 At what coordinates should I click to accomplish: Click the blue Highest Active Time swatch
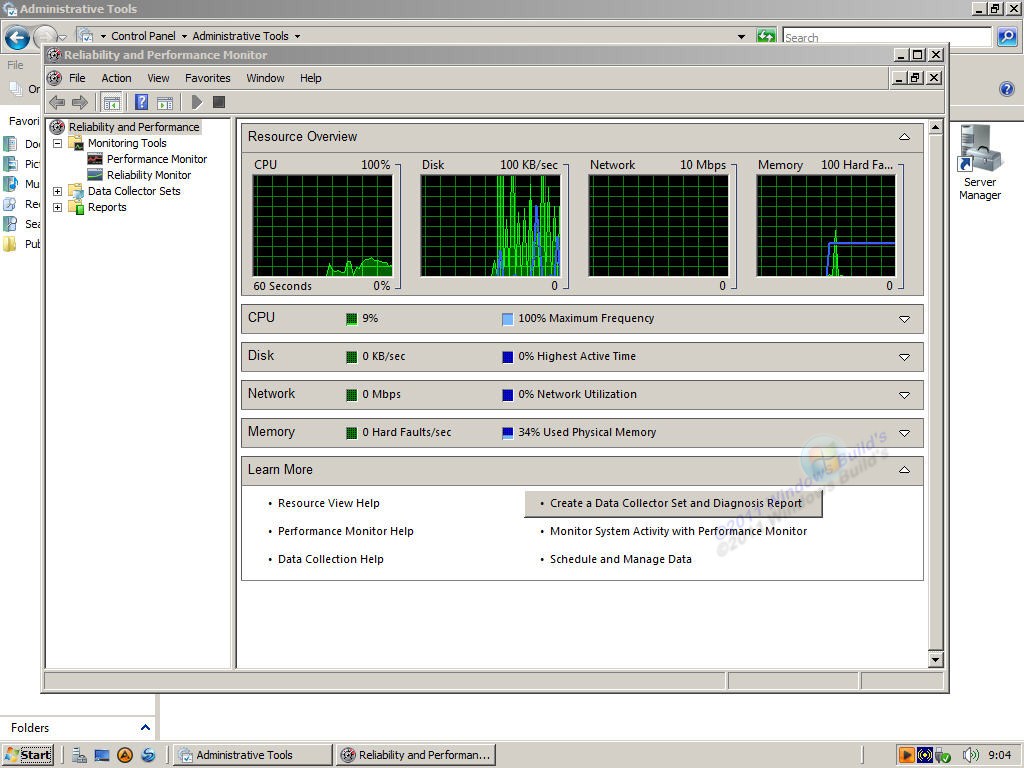pyautogui.click(x=507, y=357)
